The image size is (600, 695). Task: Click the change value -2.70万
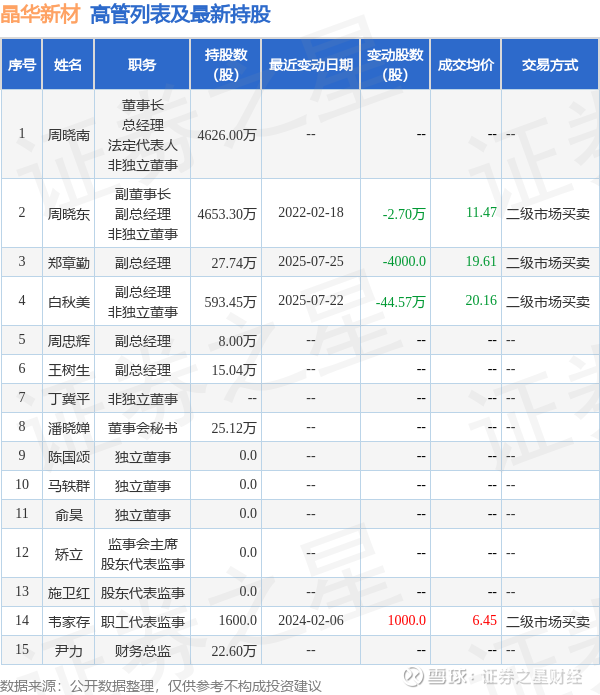pyautogui.click(x=404, y=214)
